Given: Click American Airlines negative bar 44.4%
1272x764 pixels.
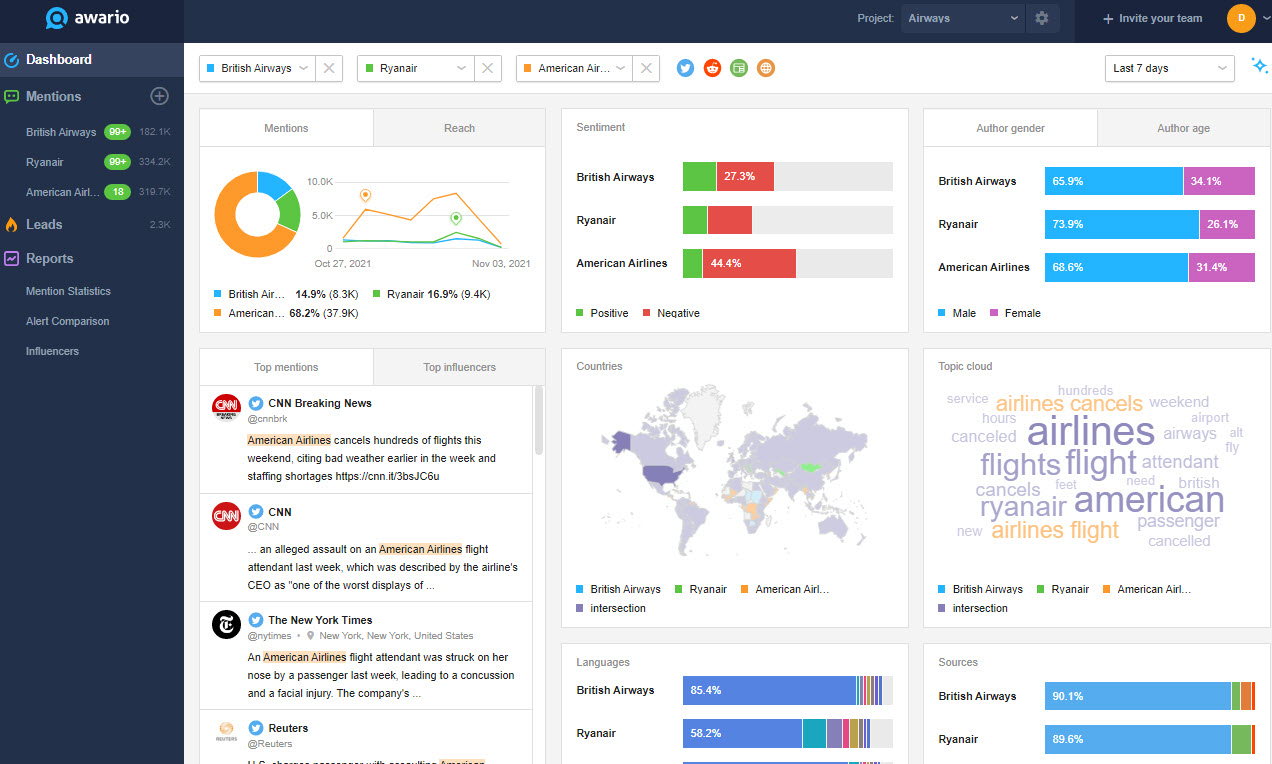Looking at the screenshot, I should coord(751,263).
